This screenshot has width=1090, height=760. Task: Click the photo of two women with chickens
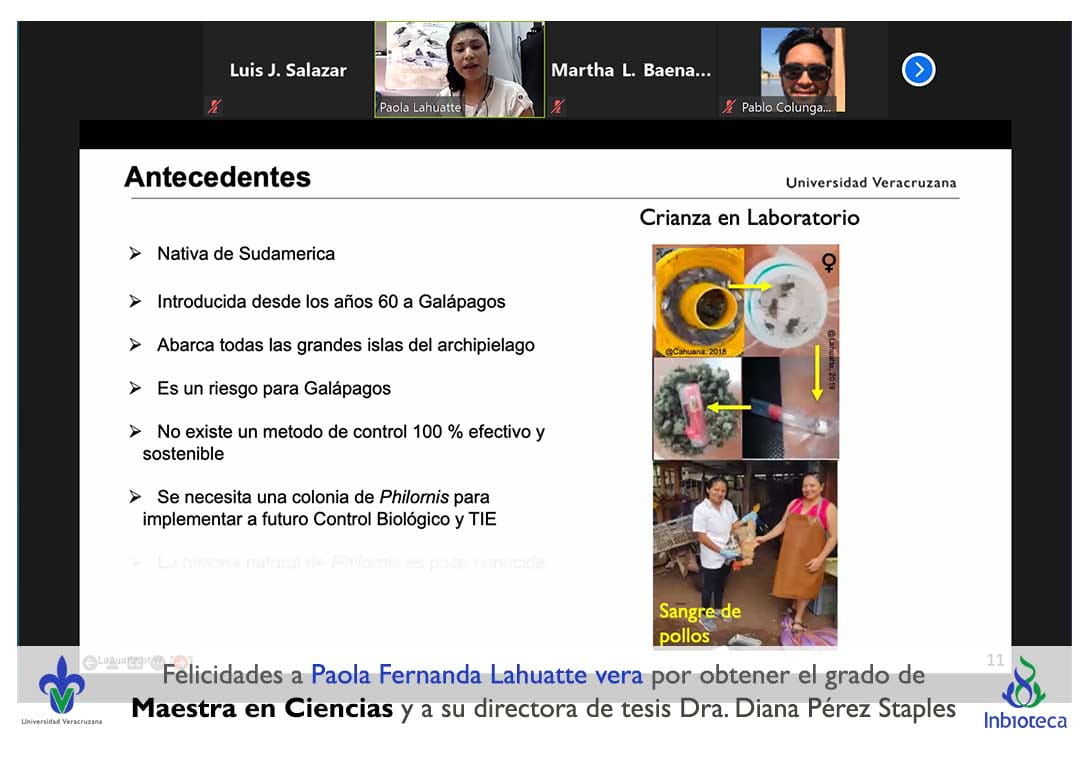click(745, 540)
